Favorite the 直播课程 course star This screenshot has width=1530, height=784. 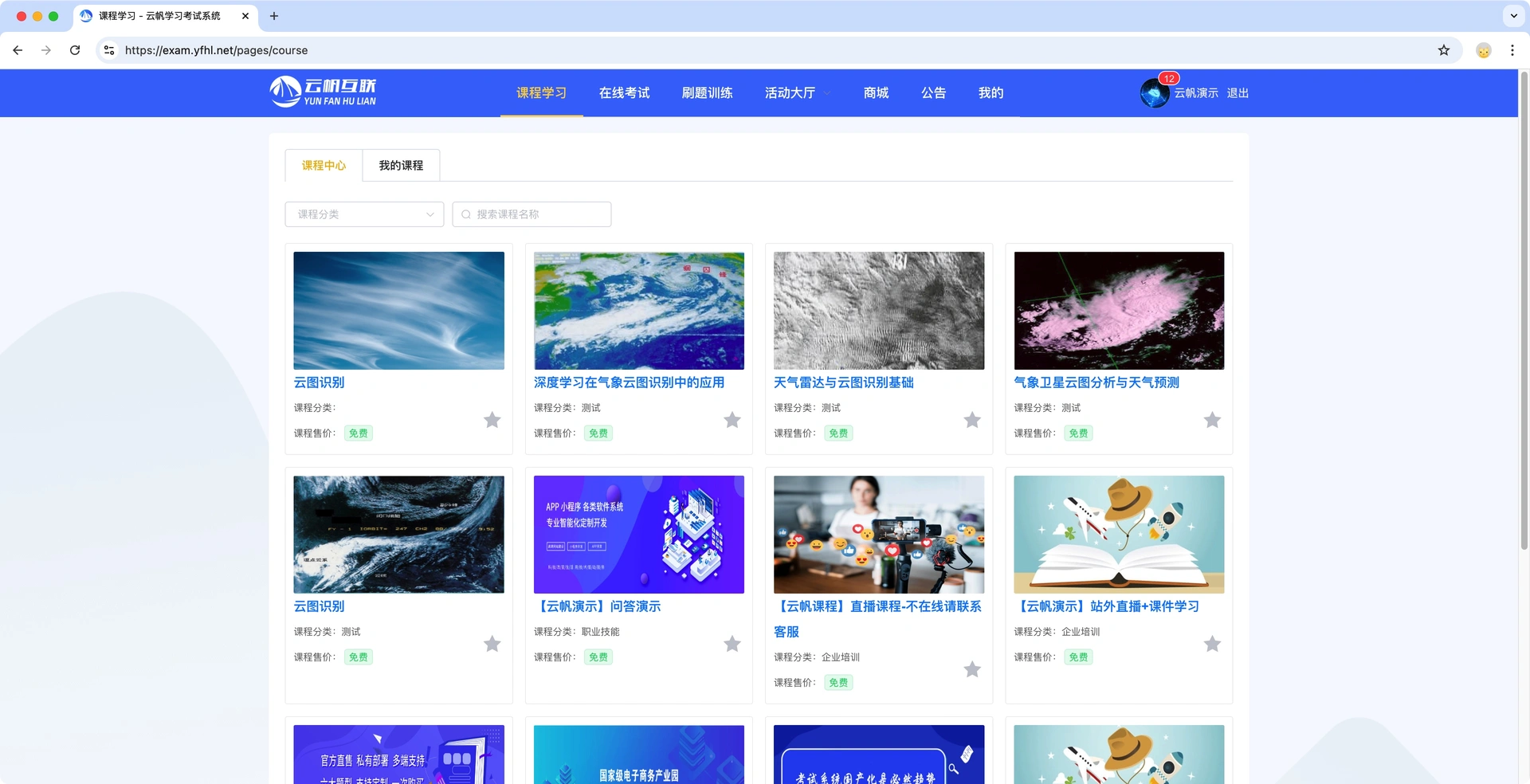click(972, 669)
